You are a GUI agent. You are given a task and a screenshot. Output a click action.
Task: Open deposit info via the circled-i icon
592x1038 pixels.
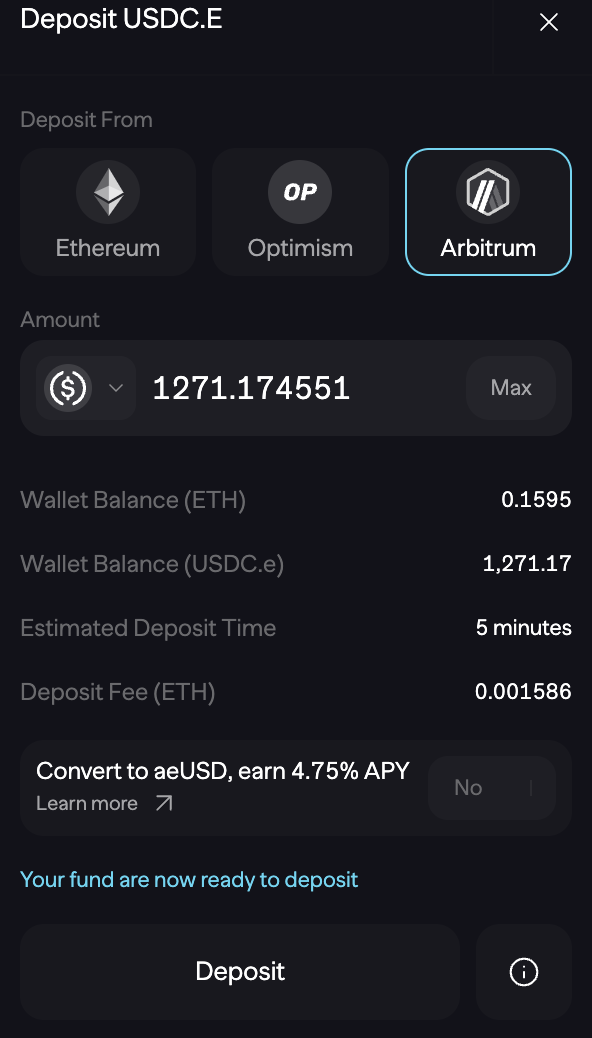523,971
